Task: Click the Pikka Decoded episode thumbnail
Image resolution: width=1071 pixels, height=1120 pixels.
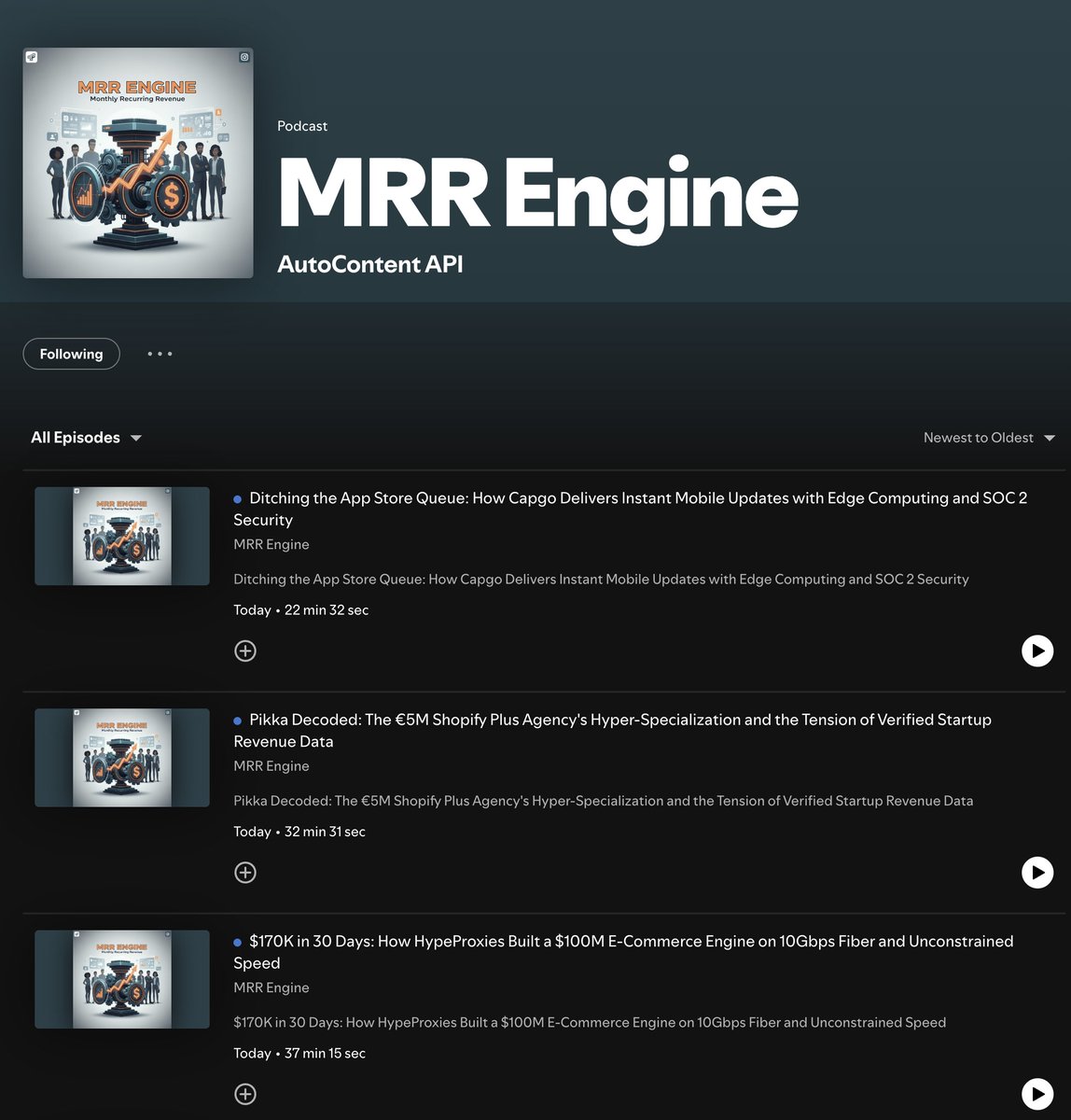Action: (x=122, y=757)
